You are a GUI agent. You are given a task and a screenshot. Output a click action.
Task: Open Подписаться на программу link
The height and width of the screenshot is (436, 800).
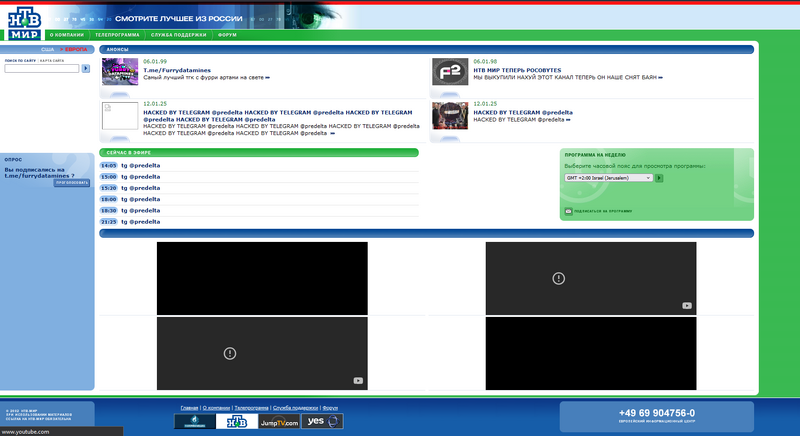point(603,211)
